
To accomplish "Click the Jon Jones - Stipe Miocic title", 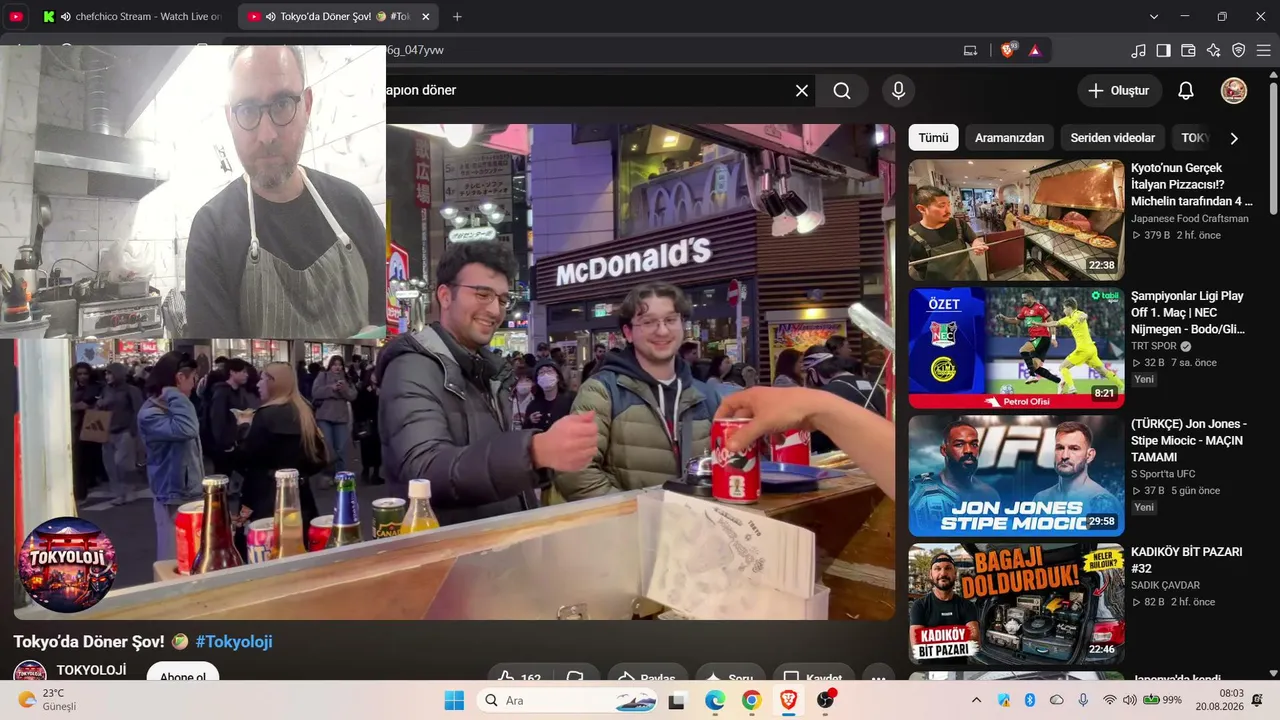I will coord(1189,440).
